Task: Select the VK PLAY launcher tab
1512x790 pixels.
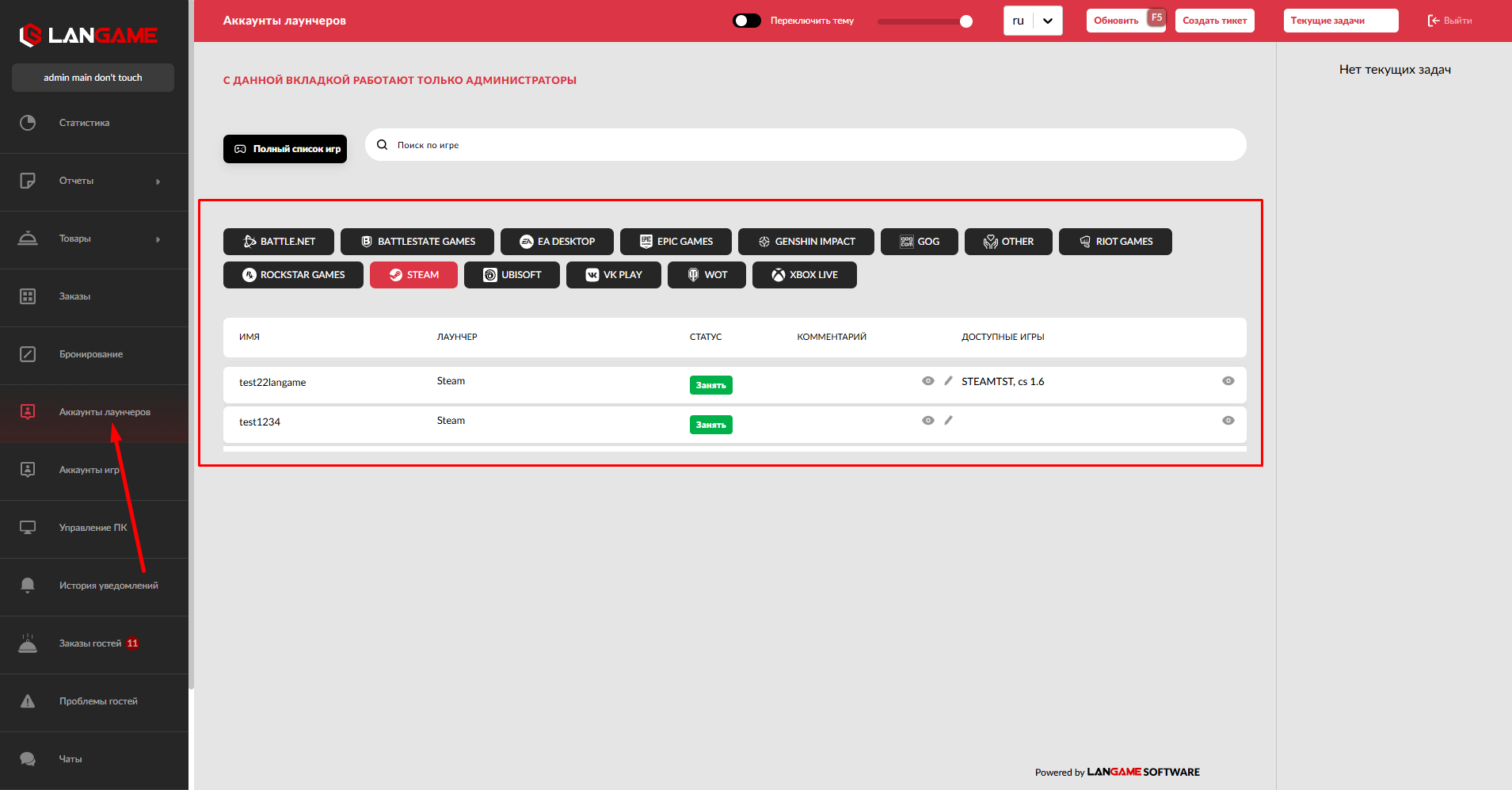Action: 614,275
